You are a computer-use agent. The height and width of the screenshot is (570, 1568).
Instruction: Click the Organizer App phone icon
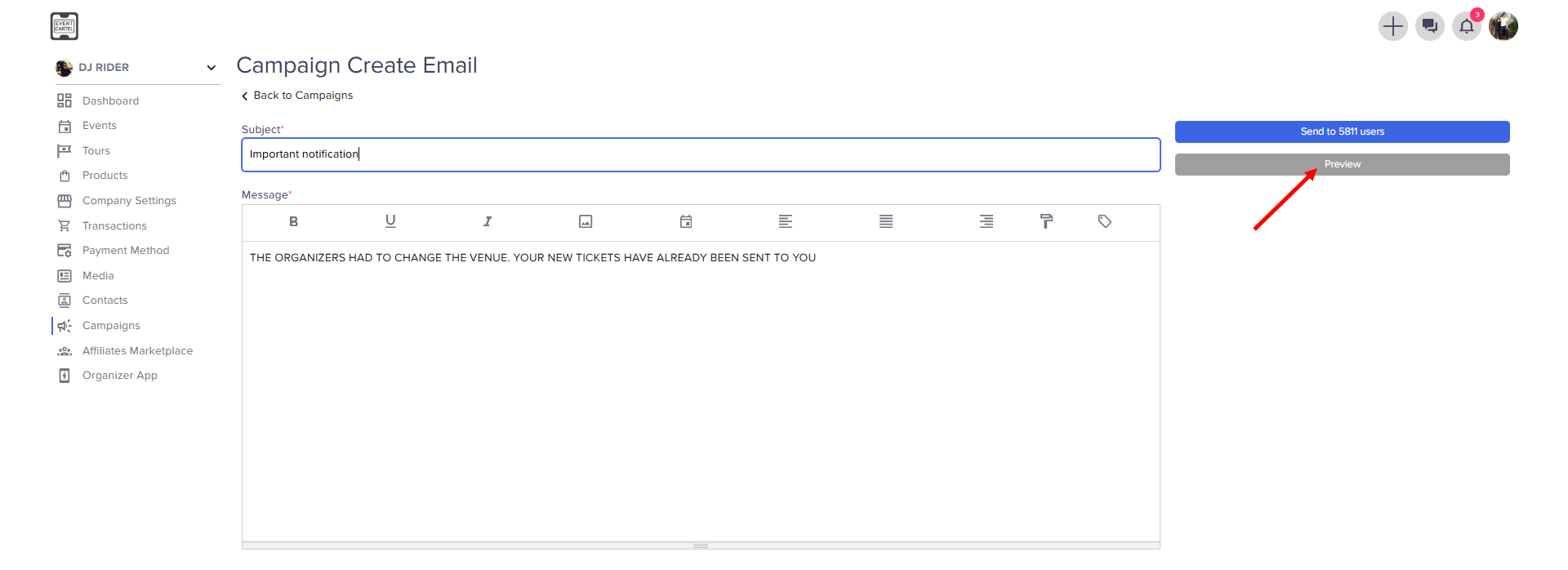click(x=65, y=376)
